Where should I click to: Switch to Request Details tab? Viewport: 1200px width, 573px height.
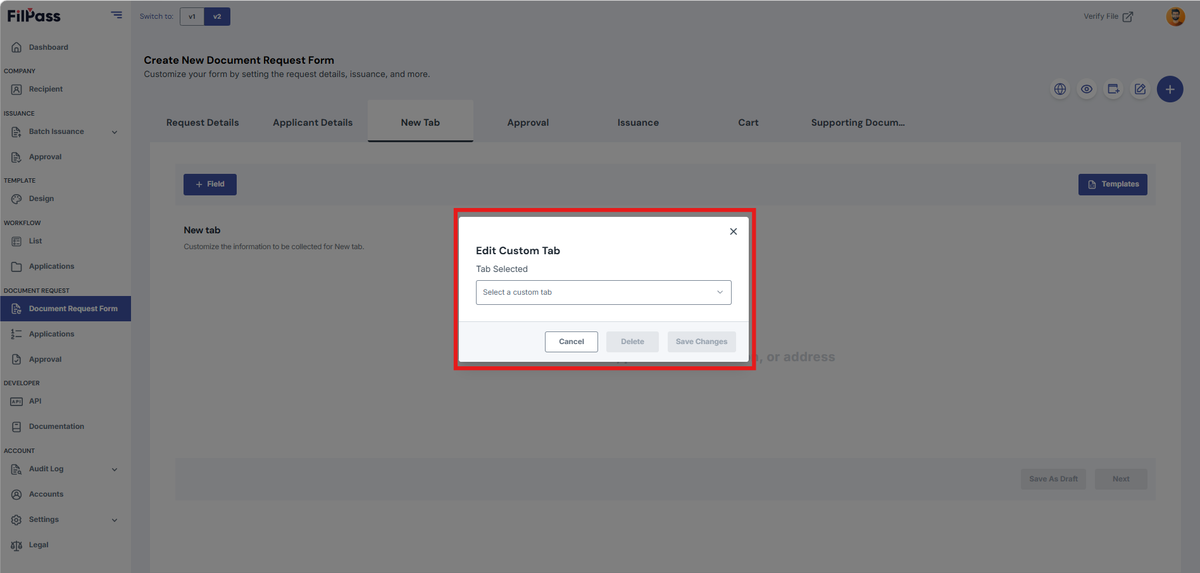202,122
